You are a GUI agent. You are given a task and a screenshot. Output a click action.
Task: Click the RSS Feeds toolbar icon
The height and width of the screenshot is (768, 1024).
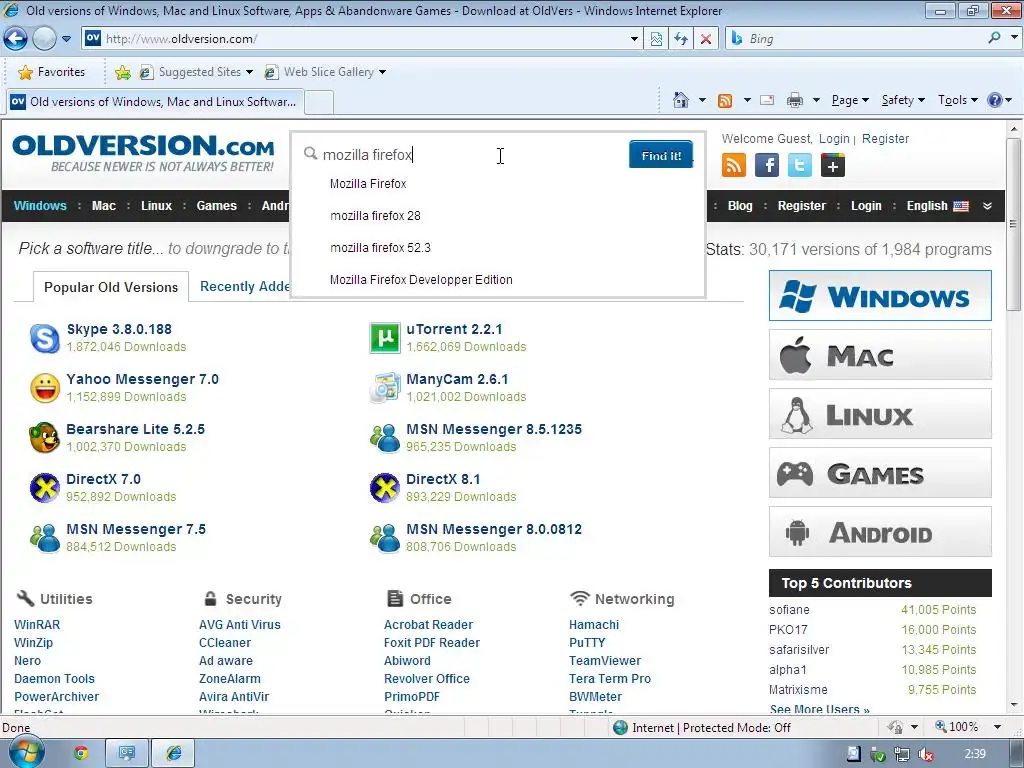[724, 100]
